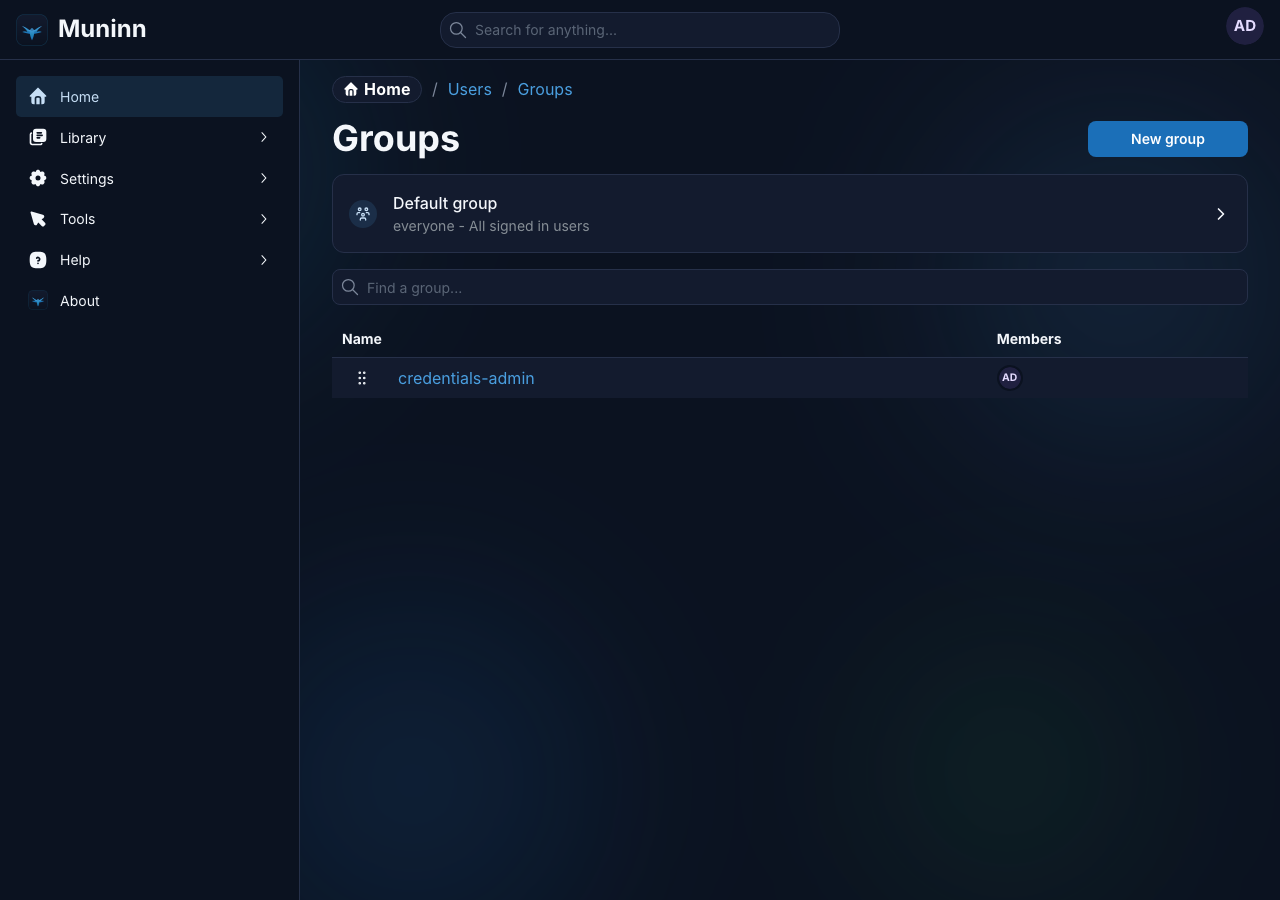This screenshot has width=1280, height=900.
Task: Focus the Search for anything field
Action: coord(640,30)
